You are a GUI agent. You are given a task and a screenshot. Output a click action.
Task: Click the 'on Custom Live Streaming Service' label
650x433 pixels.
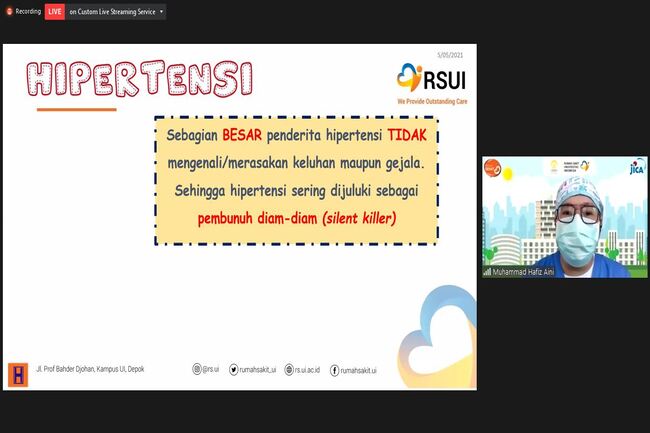point(112,12)
